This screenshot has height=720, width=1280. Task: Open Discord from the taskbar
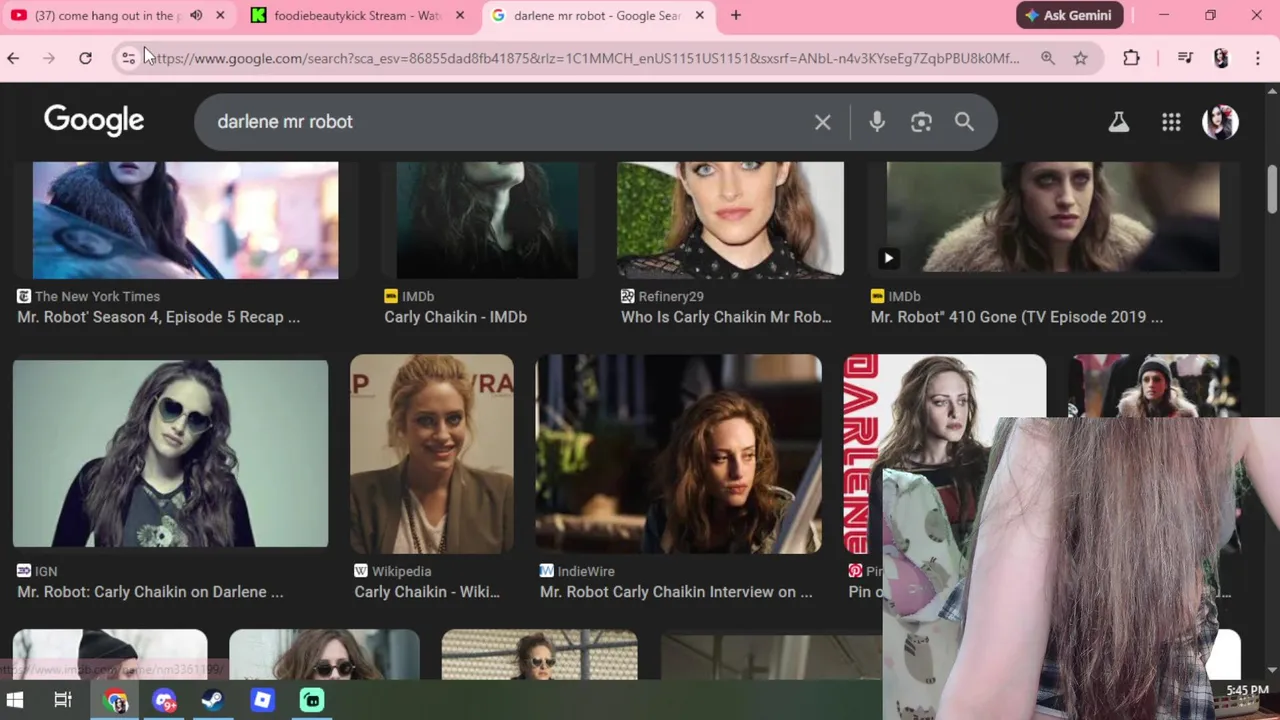(x=165, y=700)
